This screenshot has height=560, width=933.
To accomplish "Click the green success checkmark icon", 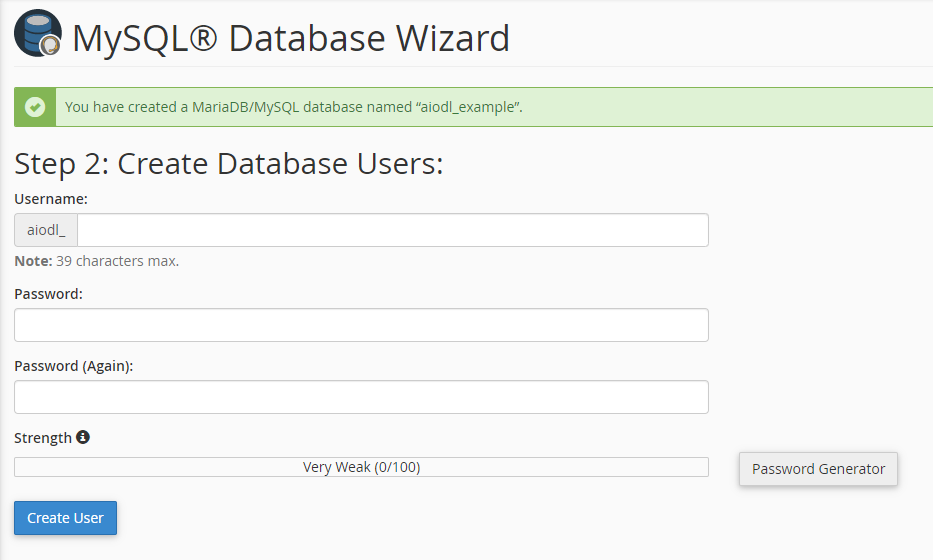I will point(35,107).
